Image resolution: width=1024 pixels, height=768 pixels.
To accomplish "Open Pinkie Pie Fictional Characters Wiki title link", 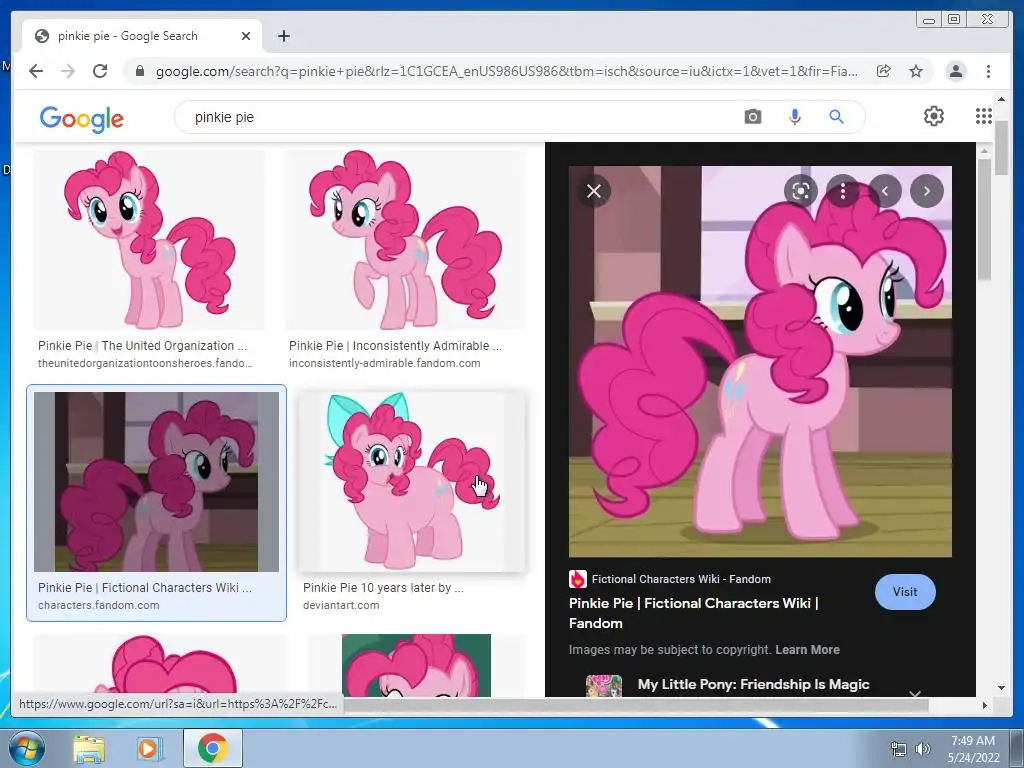I will pos(694,613).
